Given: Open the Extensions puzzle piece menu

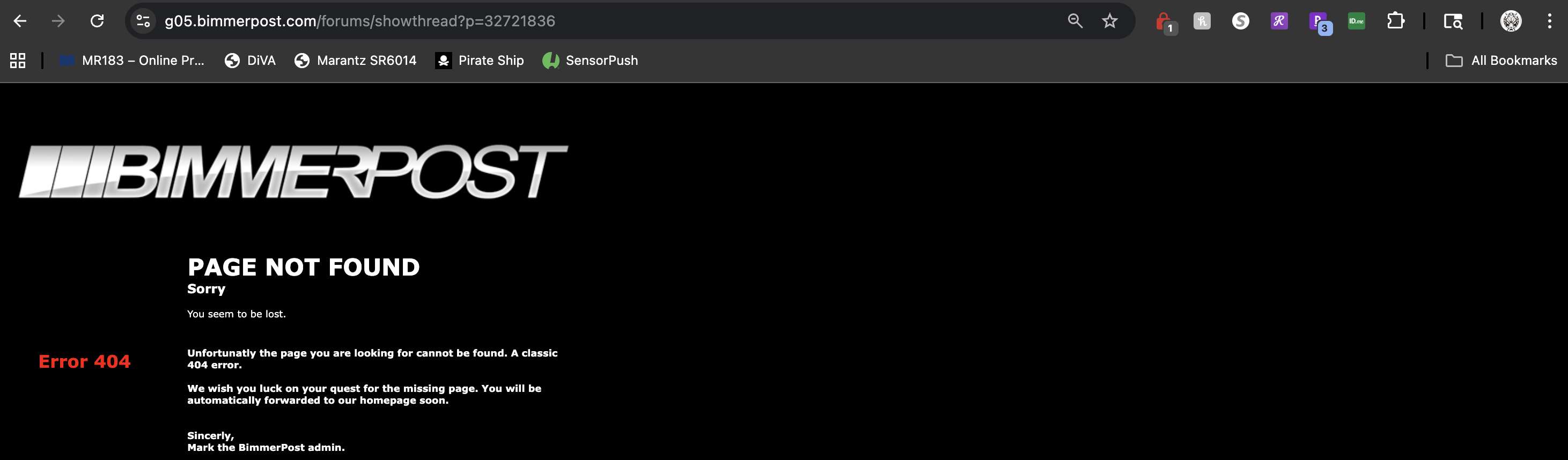Looking at the screenshot, I should (x=1395, y=21).
